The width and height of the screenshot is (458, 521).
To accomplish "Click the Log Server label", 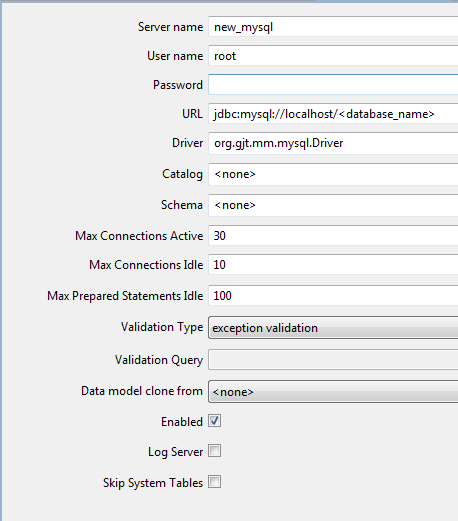I will pos(176,452).
